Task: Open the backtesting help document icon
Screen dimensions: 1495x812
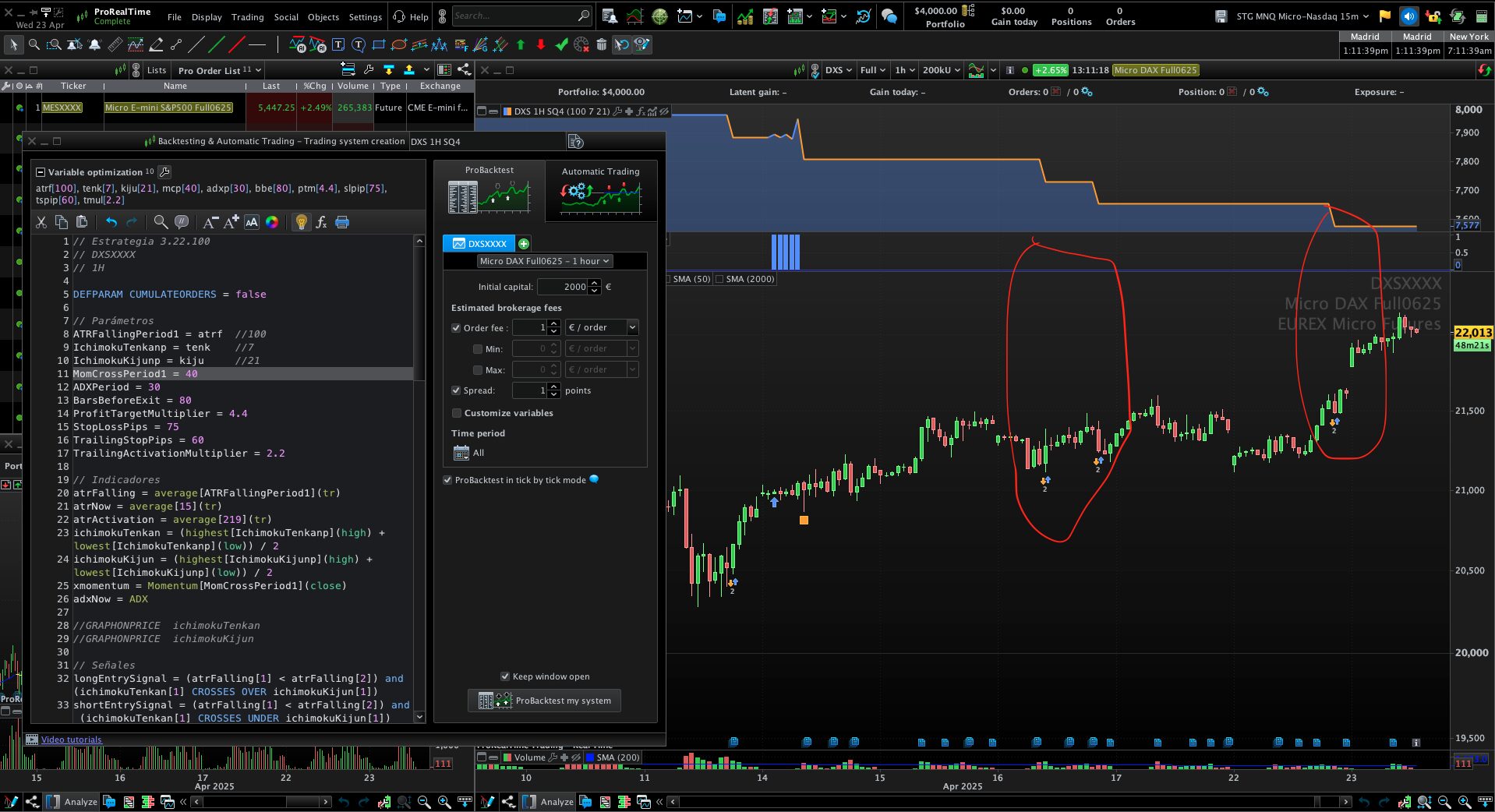Action: coord(576,142)
